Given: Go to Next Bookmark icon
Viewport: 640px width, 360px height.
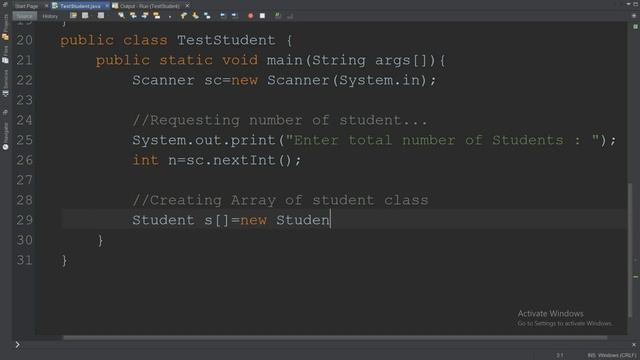Looking at the screenshot, I should pos(196,16).
